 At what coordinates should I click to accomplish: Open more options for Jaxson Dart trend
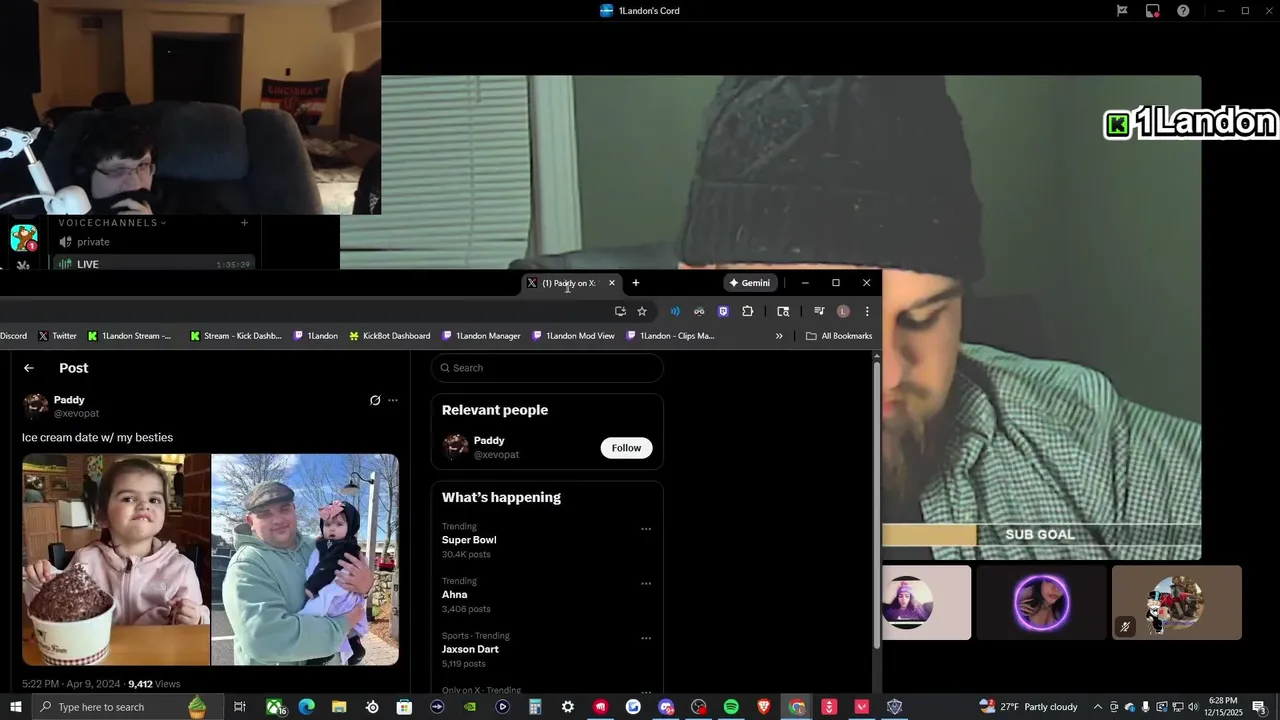click(x=646, y=638)
